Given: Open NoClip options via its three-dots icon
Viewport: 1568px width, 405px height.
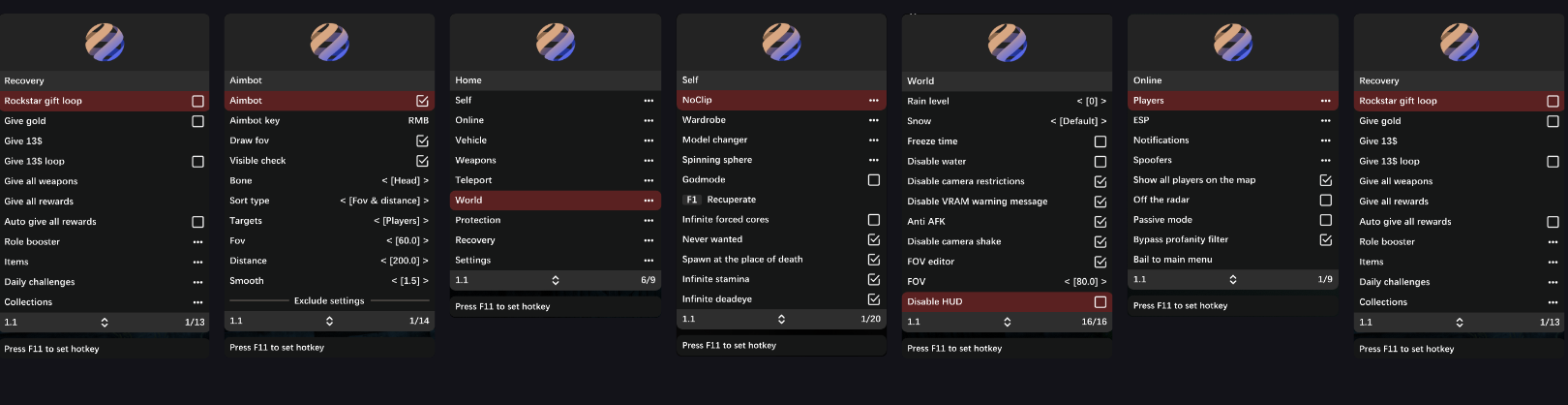Looking at the screenshot, I should coord(873,100).
